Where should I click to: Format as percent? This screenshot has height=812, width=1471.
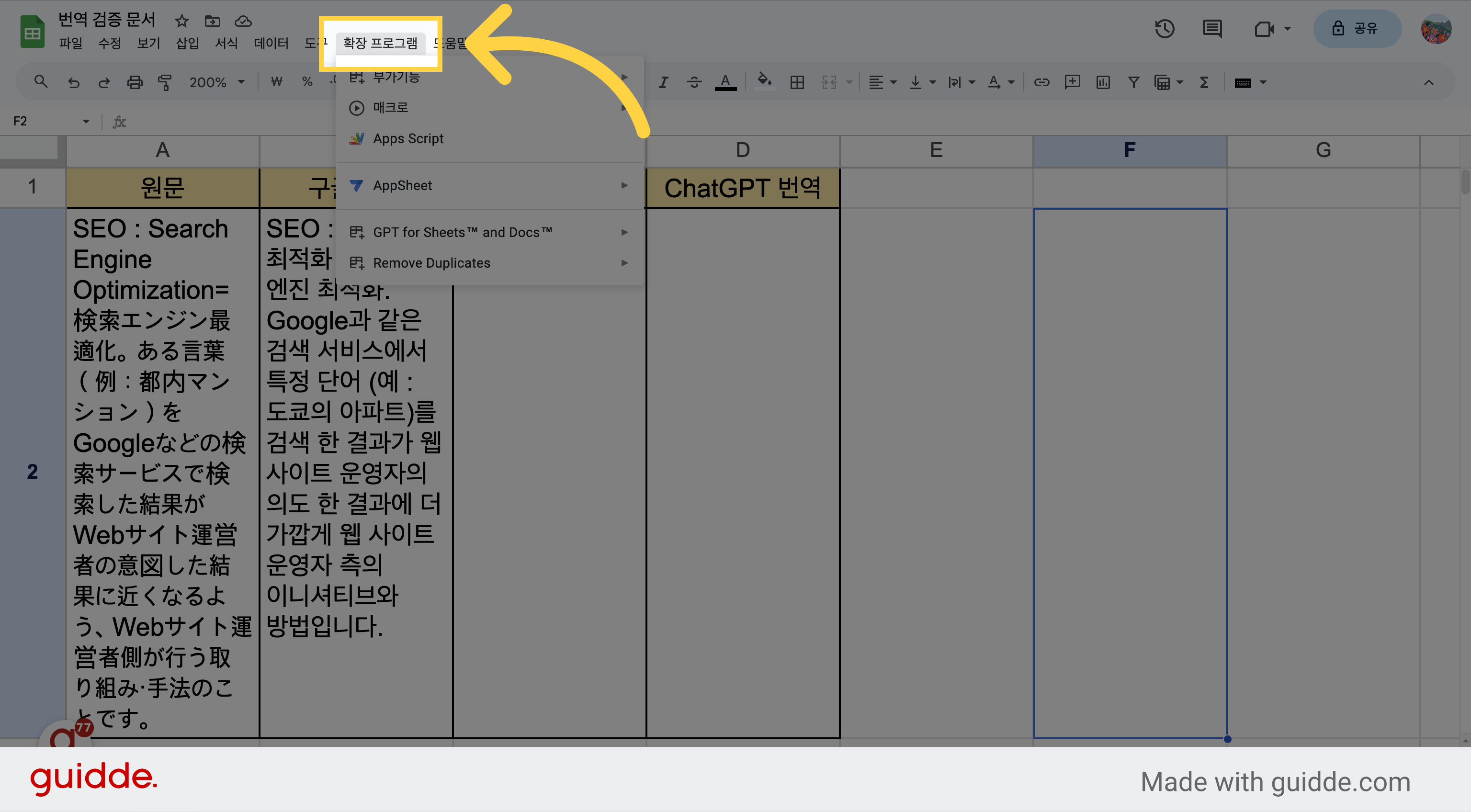307,82
